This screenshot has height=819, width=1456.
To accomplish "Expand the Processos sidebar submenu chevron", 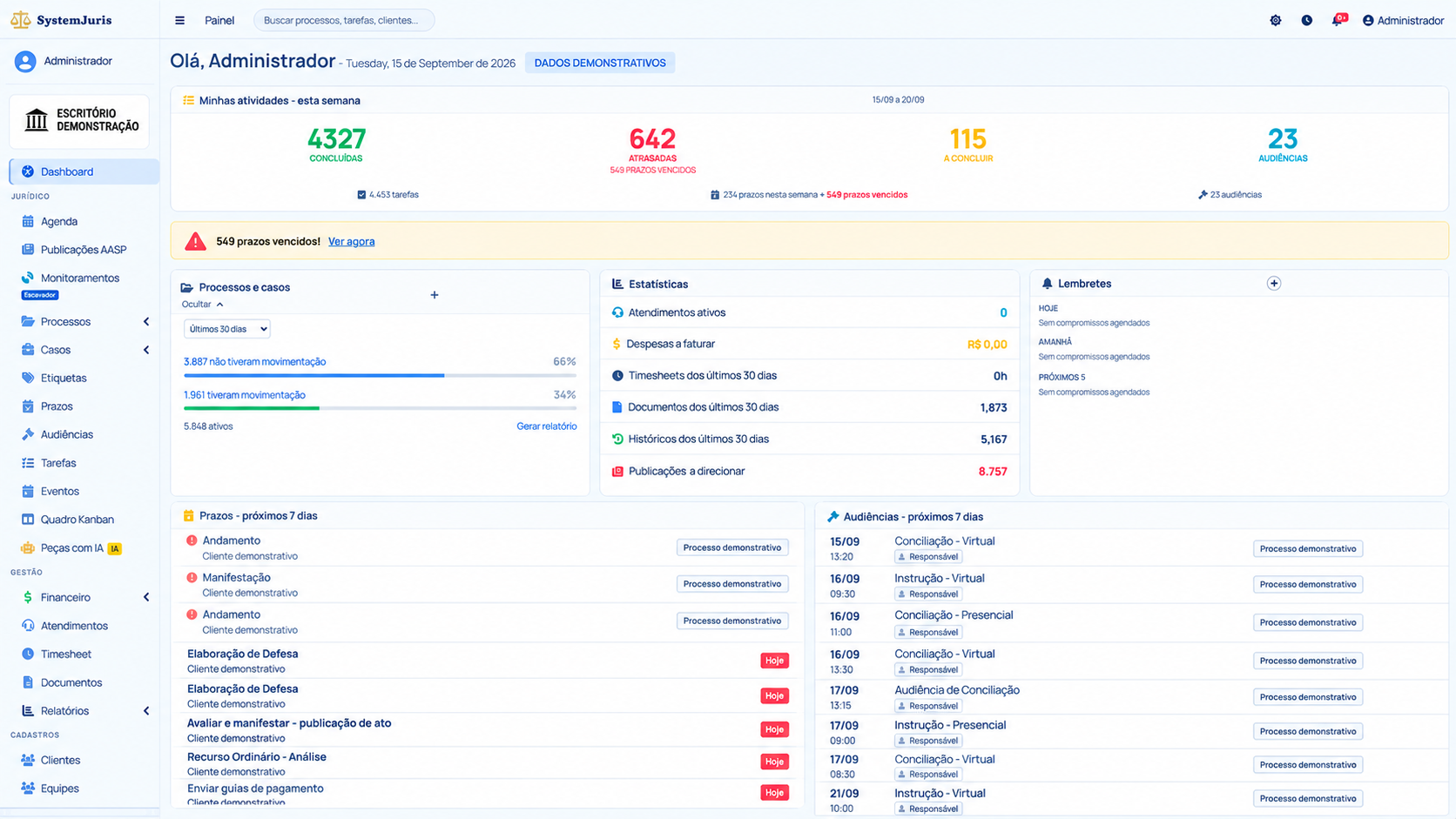I will [x=146, y=322].
